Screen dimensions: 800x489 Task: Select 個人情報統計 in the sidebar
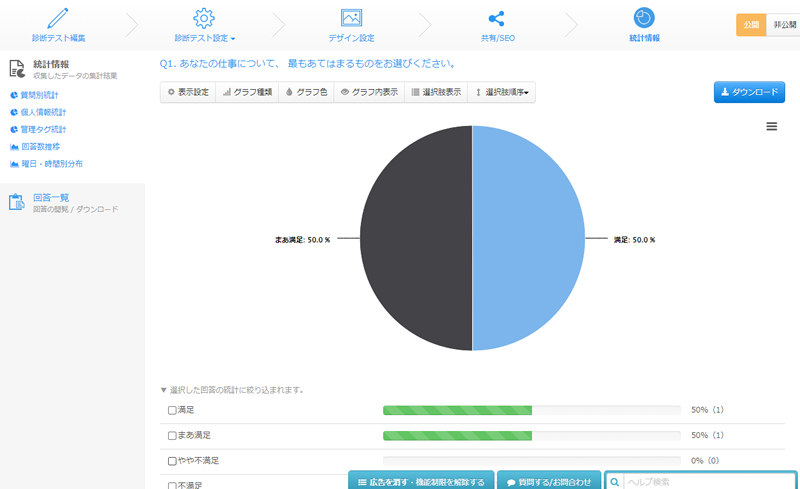[x=43, y=112]
